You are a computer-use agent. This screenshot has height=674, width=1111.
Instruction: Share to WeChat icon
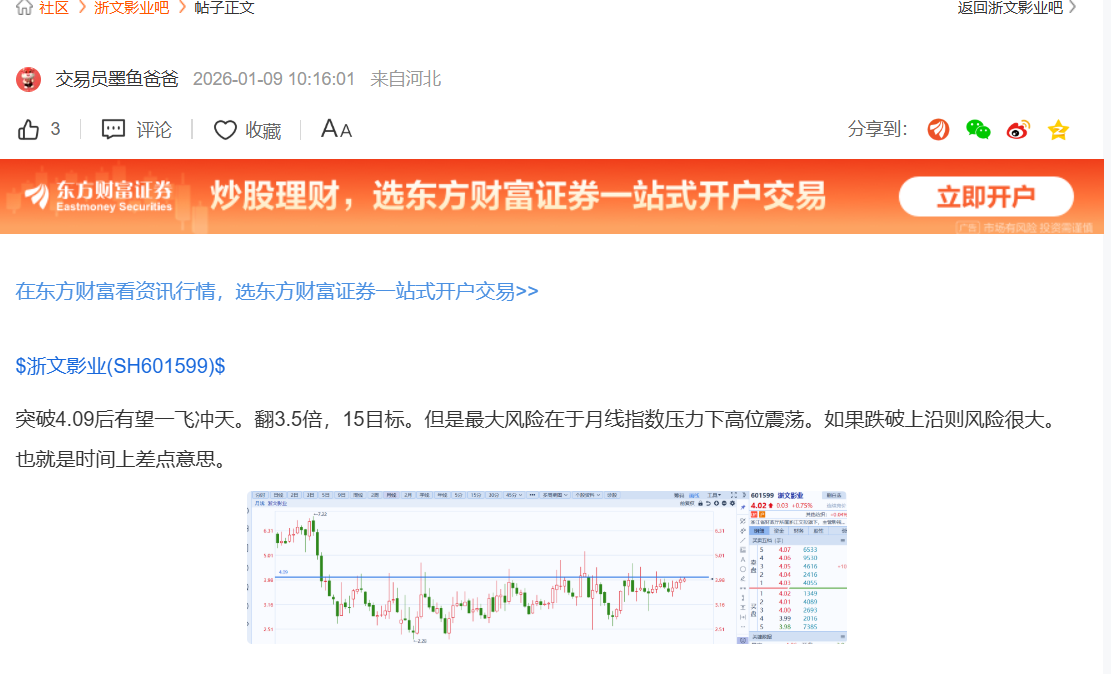978,130
